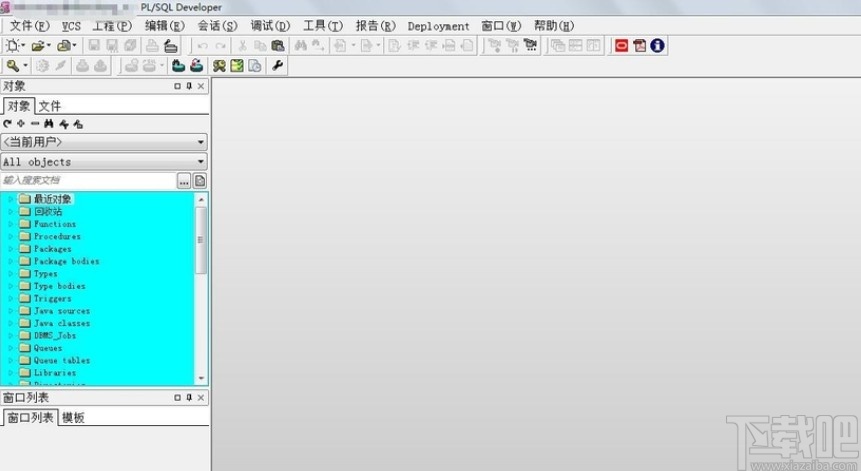Click the object tree scroll down arrow
Image resolution: width=861 pixels, height=471 pixels.
[201, 378]
